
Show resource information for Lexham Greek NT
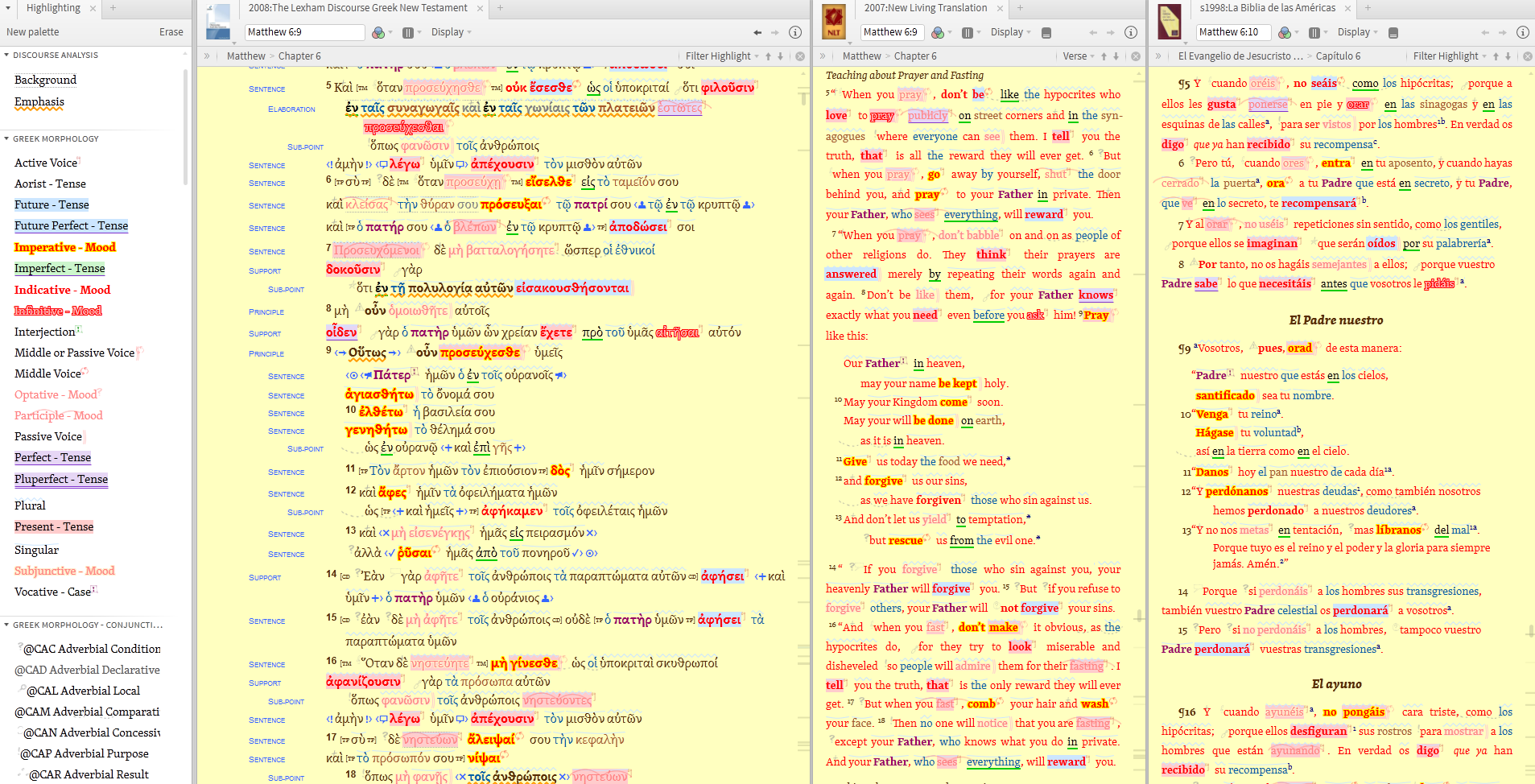point(795,32)
